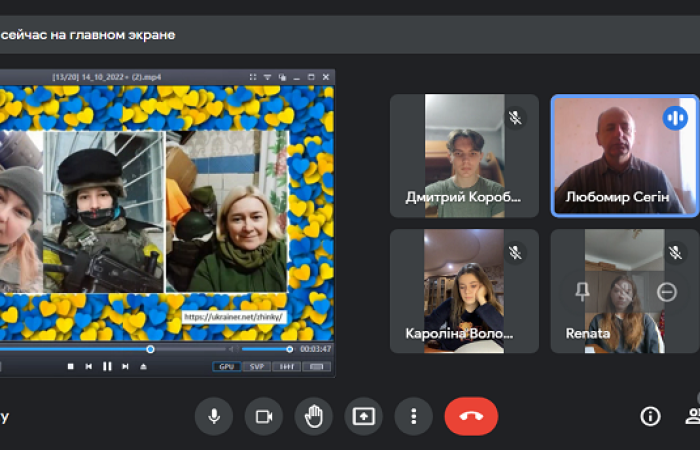Skip to the previous track in player
Image resolution: width=700 pixels, height=450 pixels.
[x=88, y=367]
